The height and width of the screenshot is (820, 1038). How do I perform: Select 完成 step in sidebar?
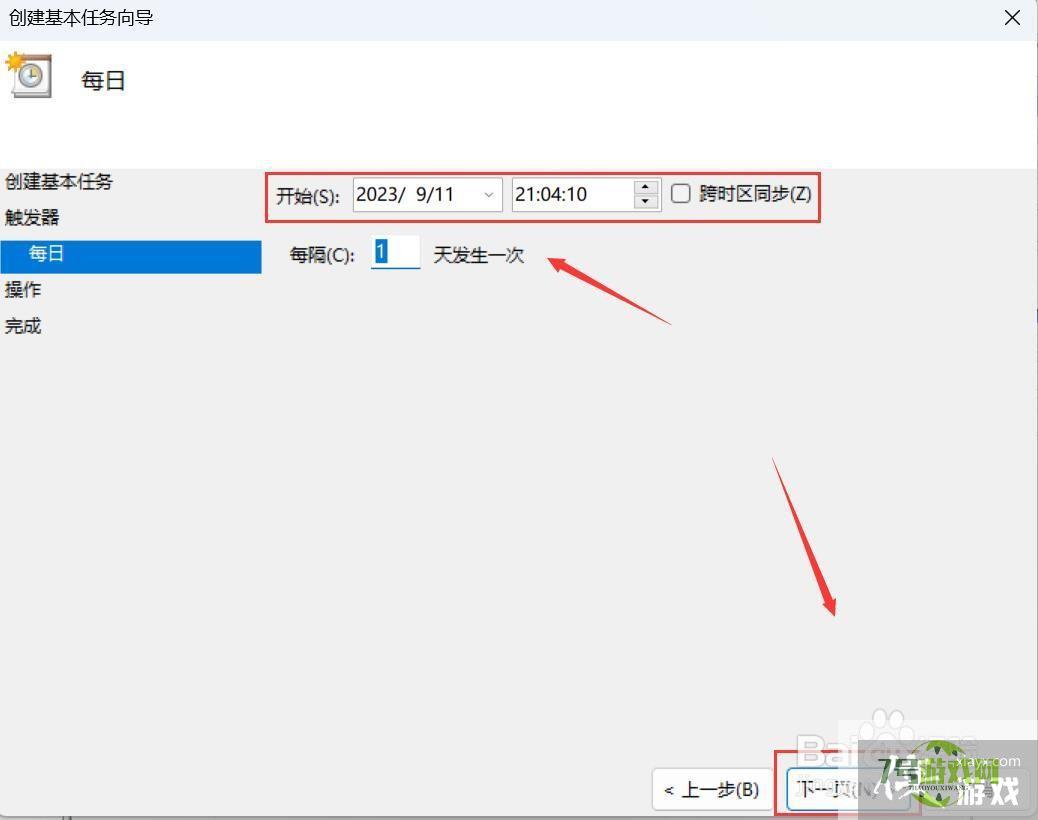tap(23, 326)
